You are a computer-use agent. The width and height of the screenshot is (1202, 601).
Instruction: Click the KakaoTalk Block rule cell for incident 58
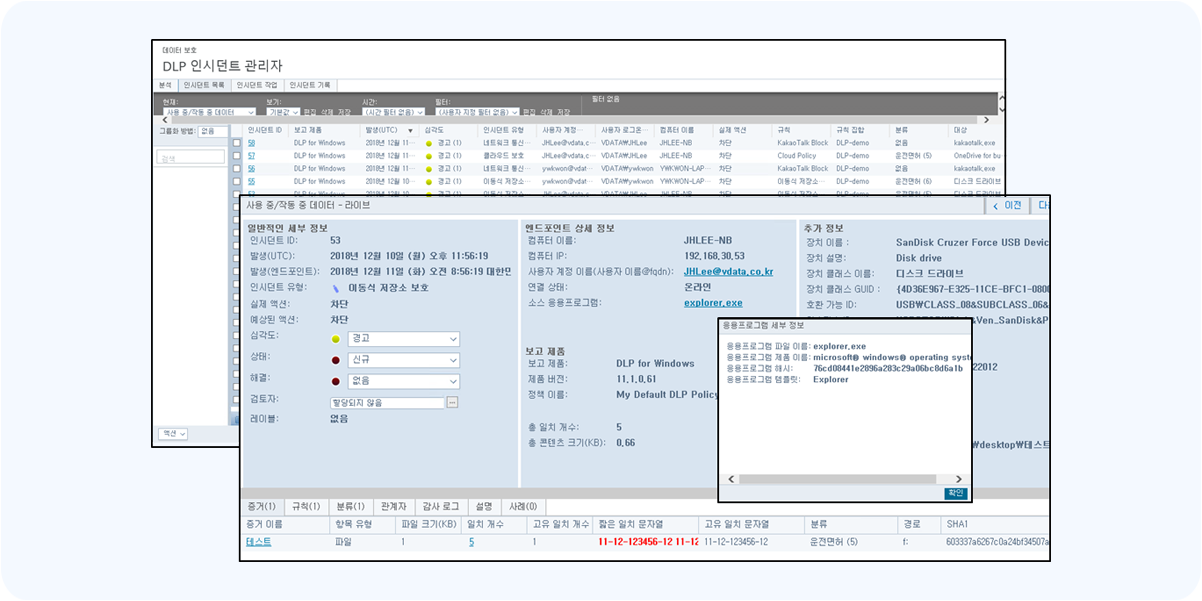click(803, 143)
